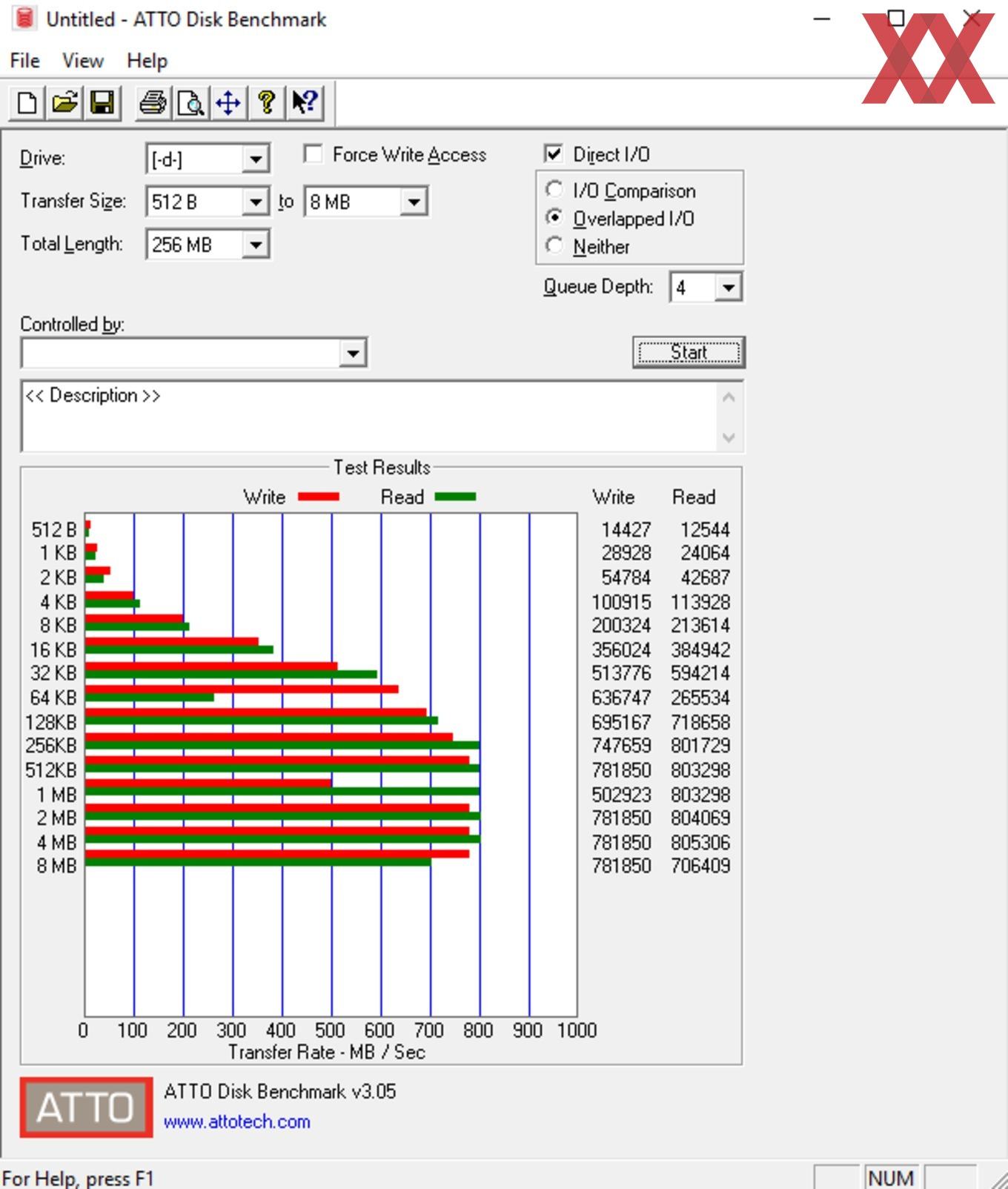Click the 16 KB row label
This screenshot has width=1008, height=1189.
53,650
